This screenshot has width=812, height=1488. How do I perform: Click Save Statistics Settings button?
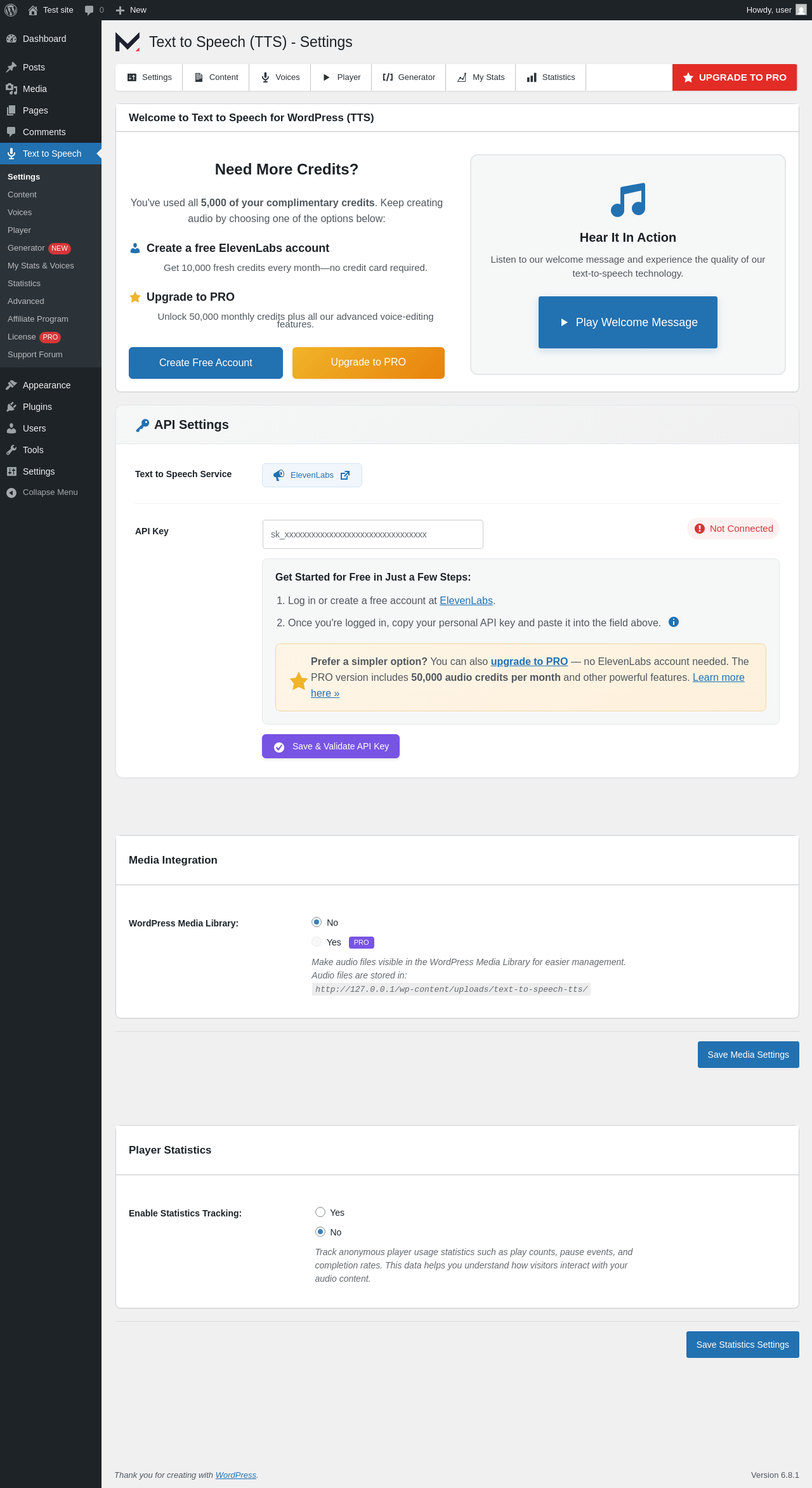point(743,1345)
